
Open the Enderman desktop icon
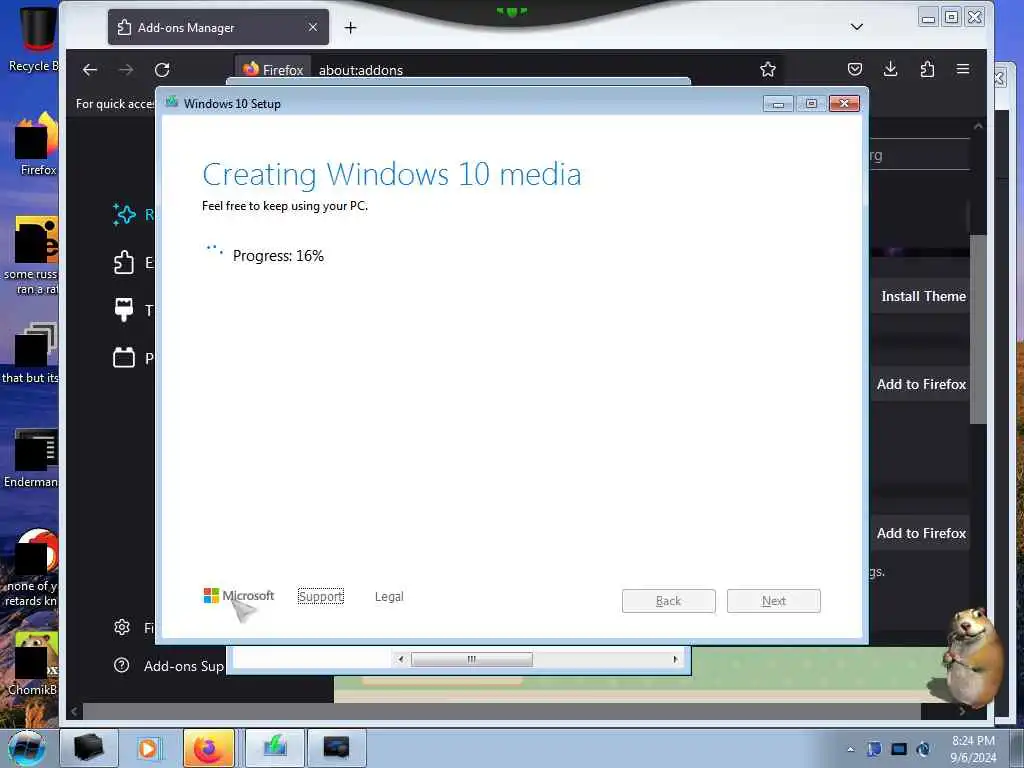31,458
